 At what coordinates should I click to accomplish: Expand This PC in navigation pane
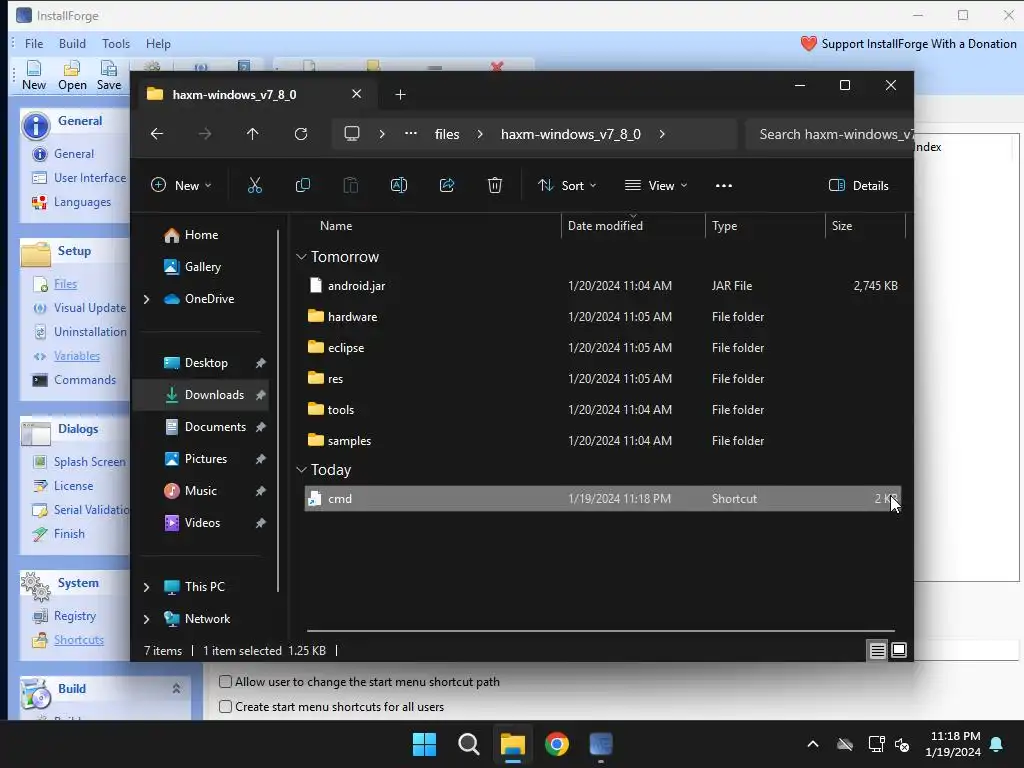(146, 586)
